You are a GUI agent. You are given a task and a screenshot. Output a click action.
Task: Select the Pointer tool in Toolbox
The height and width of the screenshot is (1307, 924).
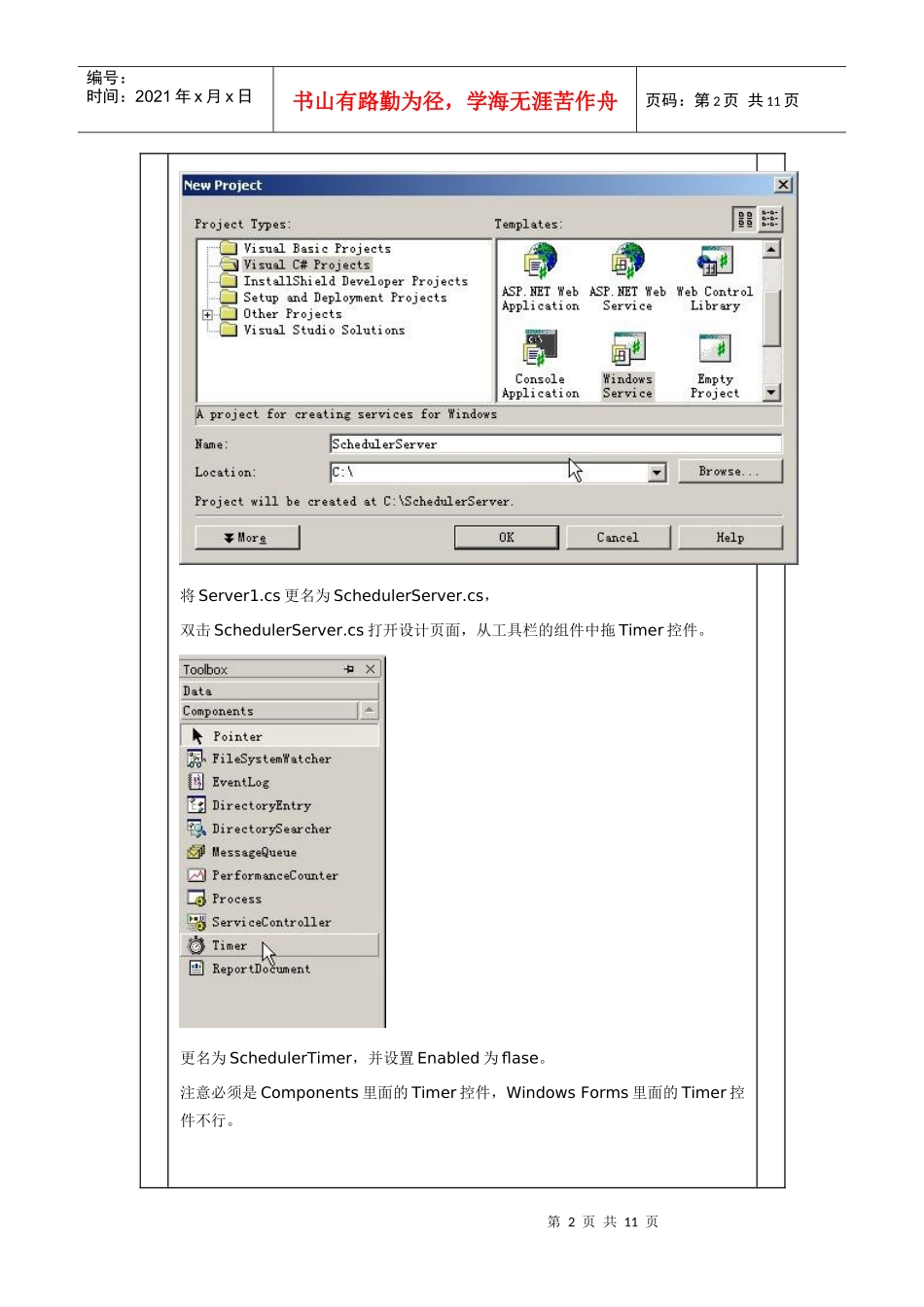pos(279,736)
